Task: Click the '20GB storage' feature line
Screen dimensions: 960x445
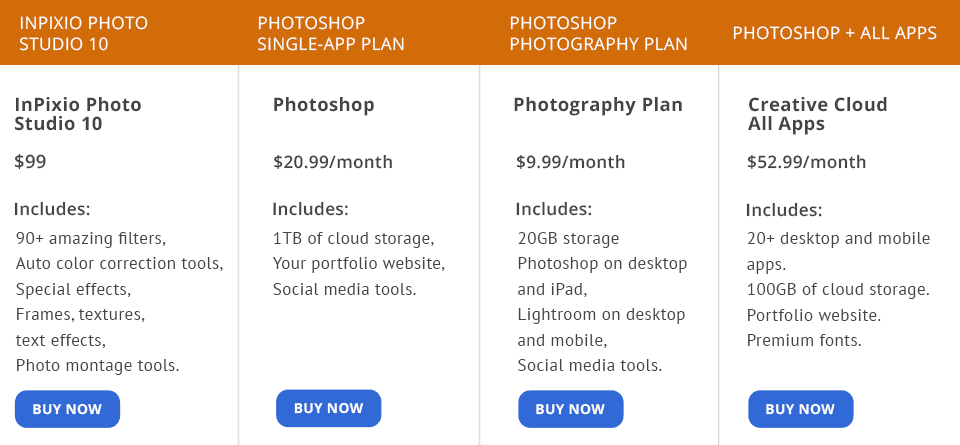Action: tap(568, 239)
